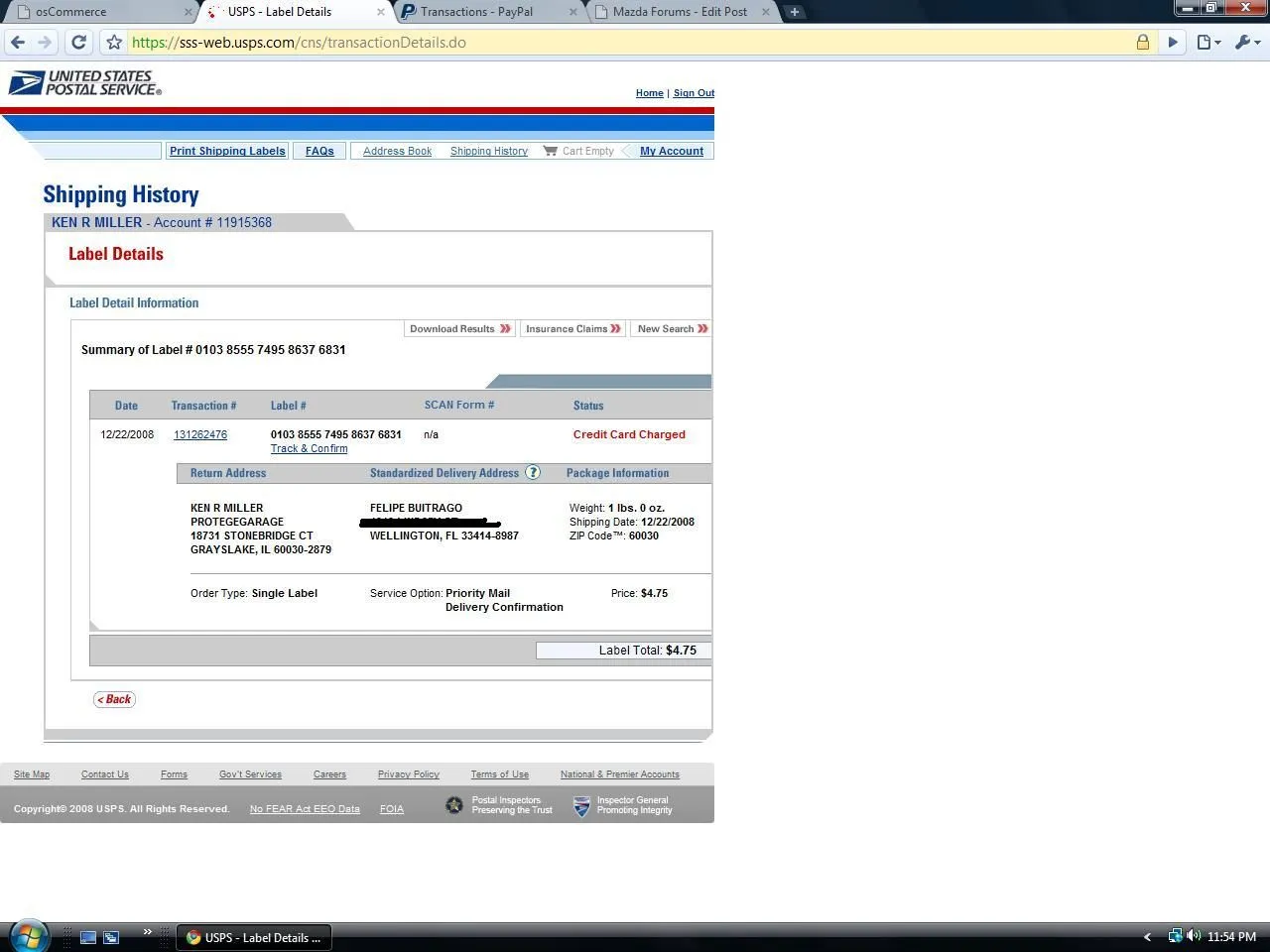Click the Windows Start orb
1270x952 pixels.
[28, 936]
